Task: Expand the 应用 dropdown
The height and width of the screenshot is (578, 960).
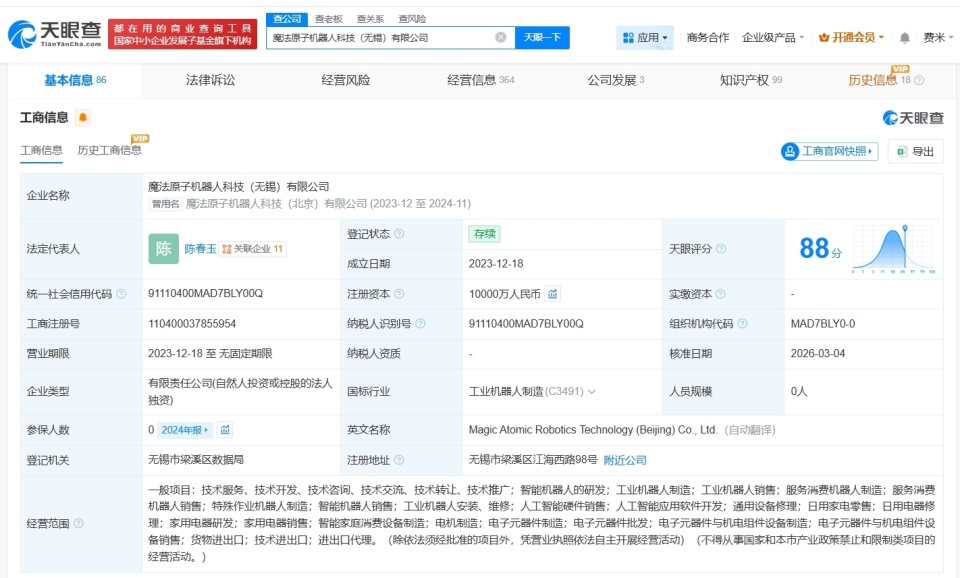Action: pyautogui.click(x=644, y=36)
